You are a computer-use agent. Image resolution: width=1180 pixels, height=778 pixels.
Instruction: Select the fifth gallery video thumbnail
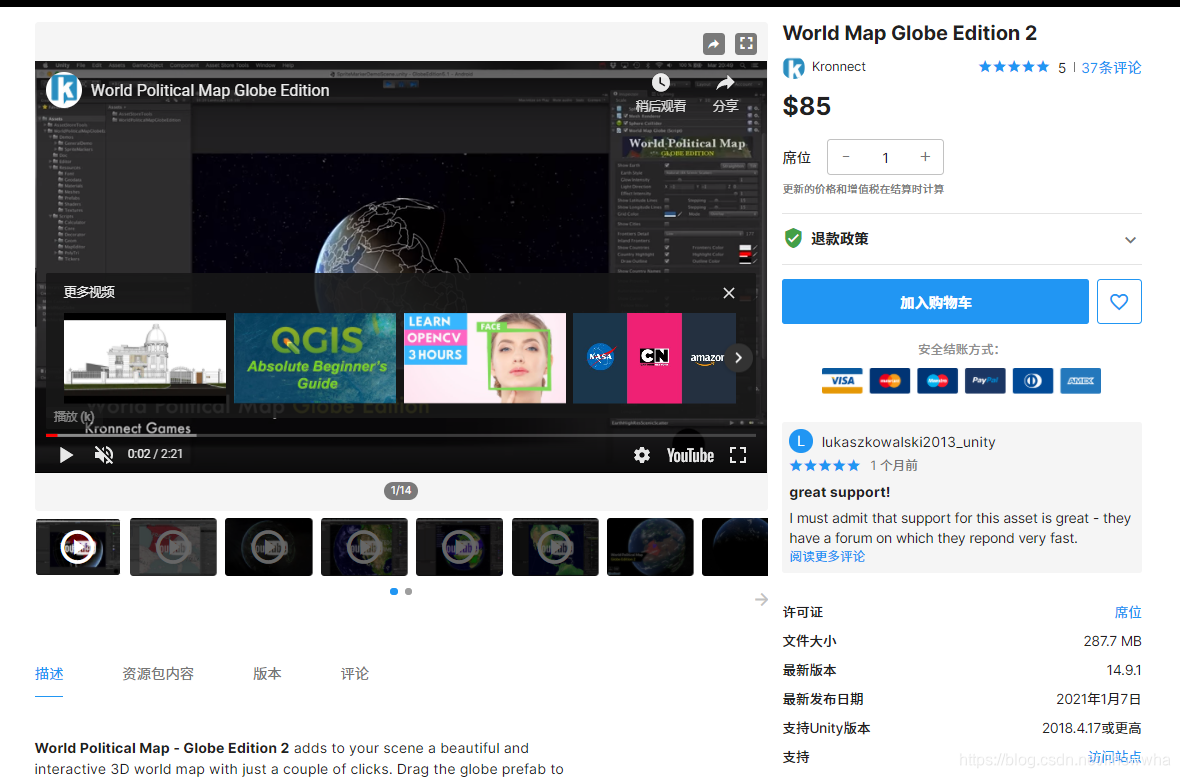tap(459, 547)
